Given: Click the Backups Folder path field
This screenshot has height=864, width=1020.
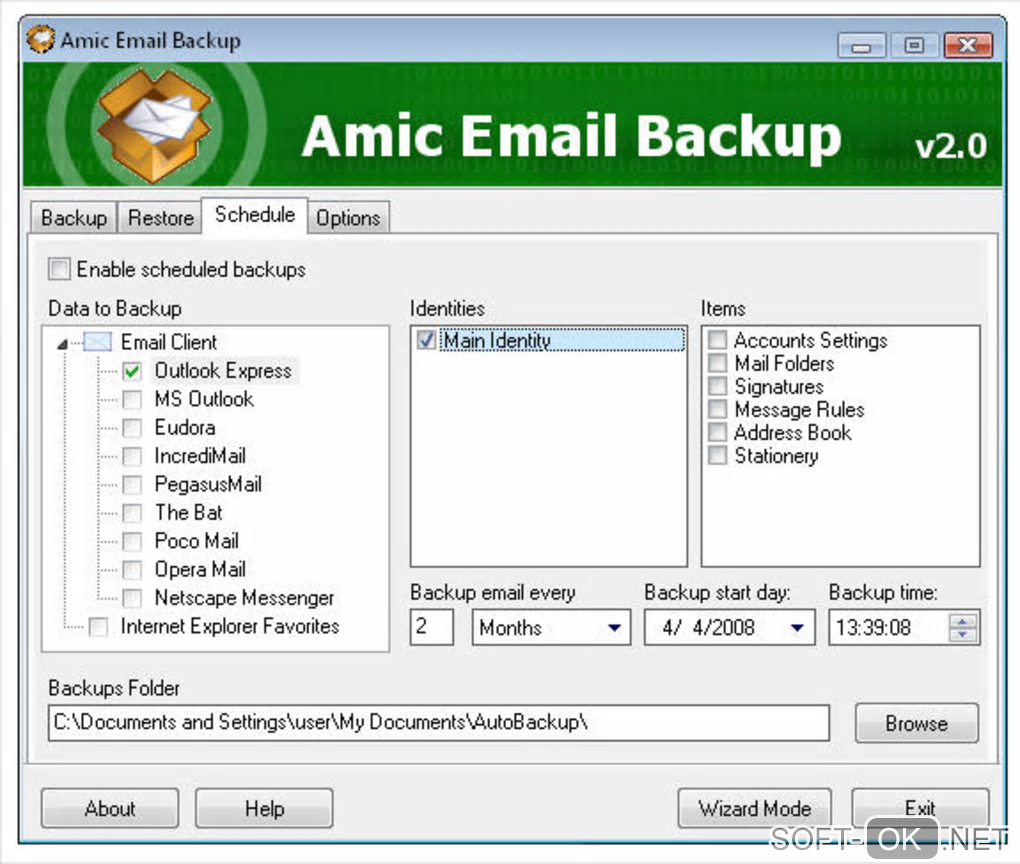Looking at the screenshot, I should (x=438, y=723).
